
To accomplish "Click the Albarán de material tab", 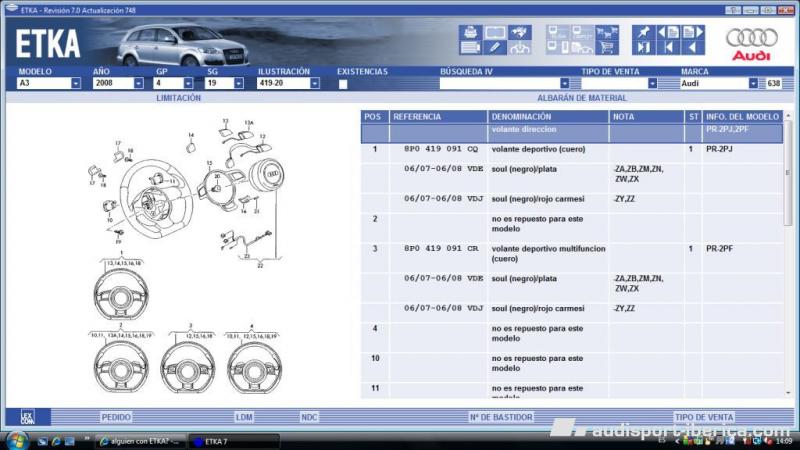I will click(582, 97).
